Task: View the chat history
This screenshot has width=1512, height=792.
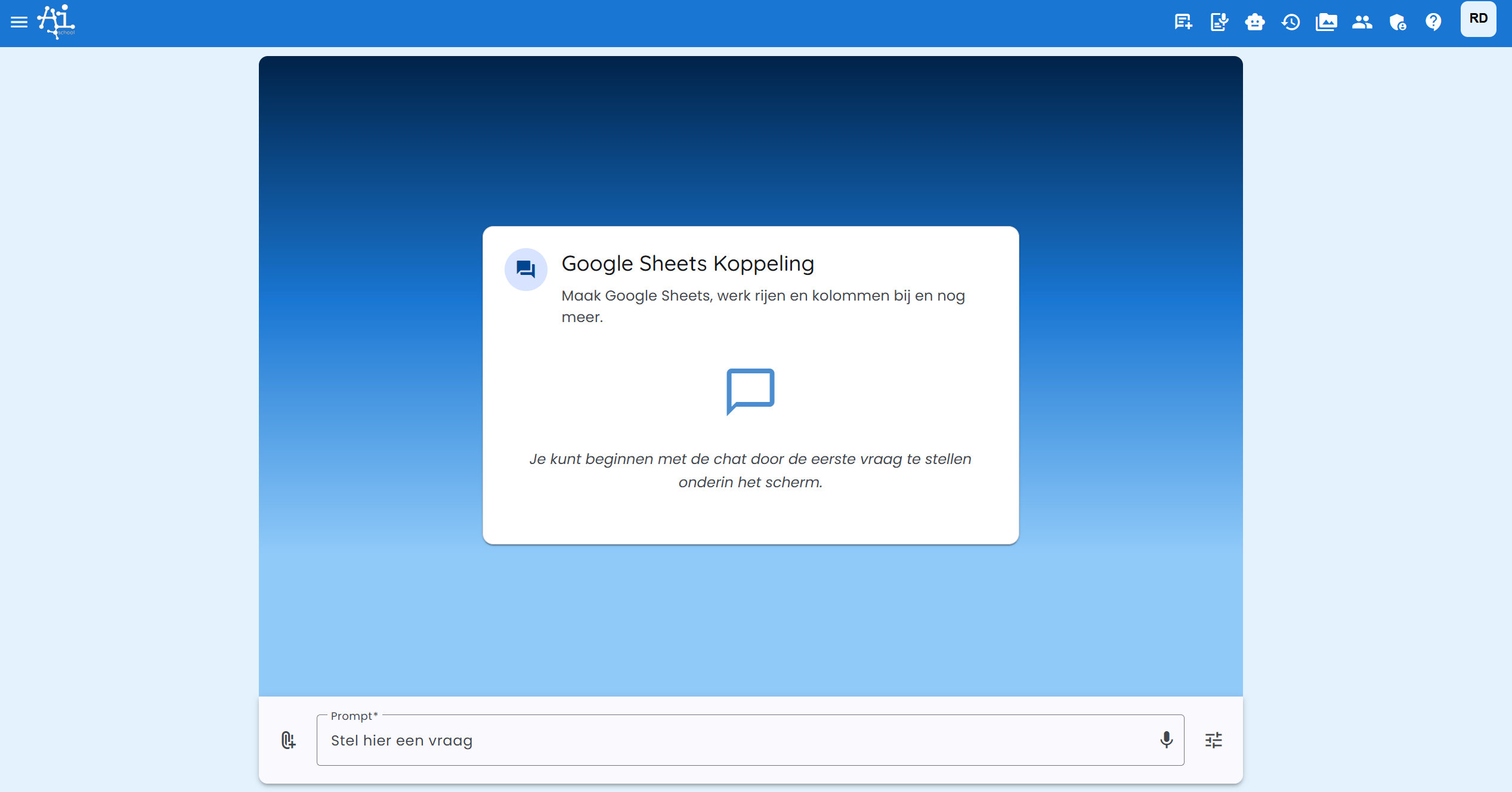Action: coord(1291,22)
